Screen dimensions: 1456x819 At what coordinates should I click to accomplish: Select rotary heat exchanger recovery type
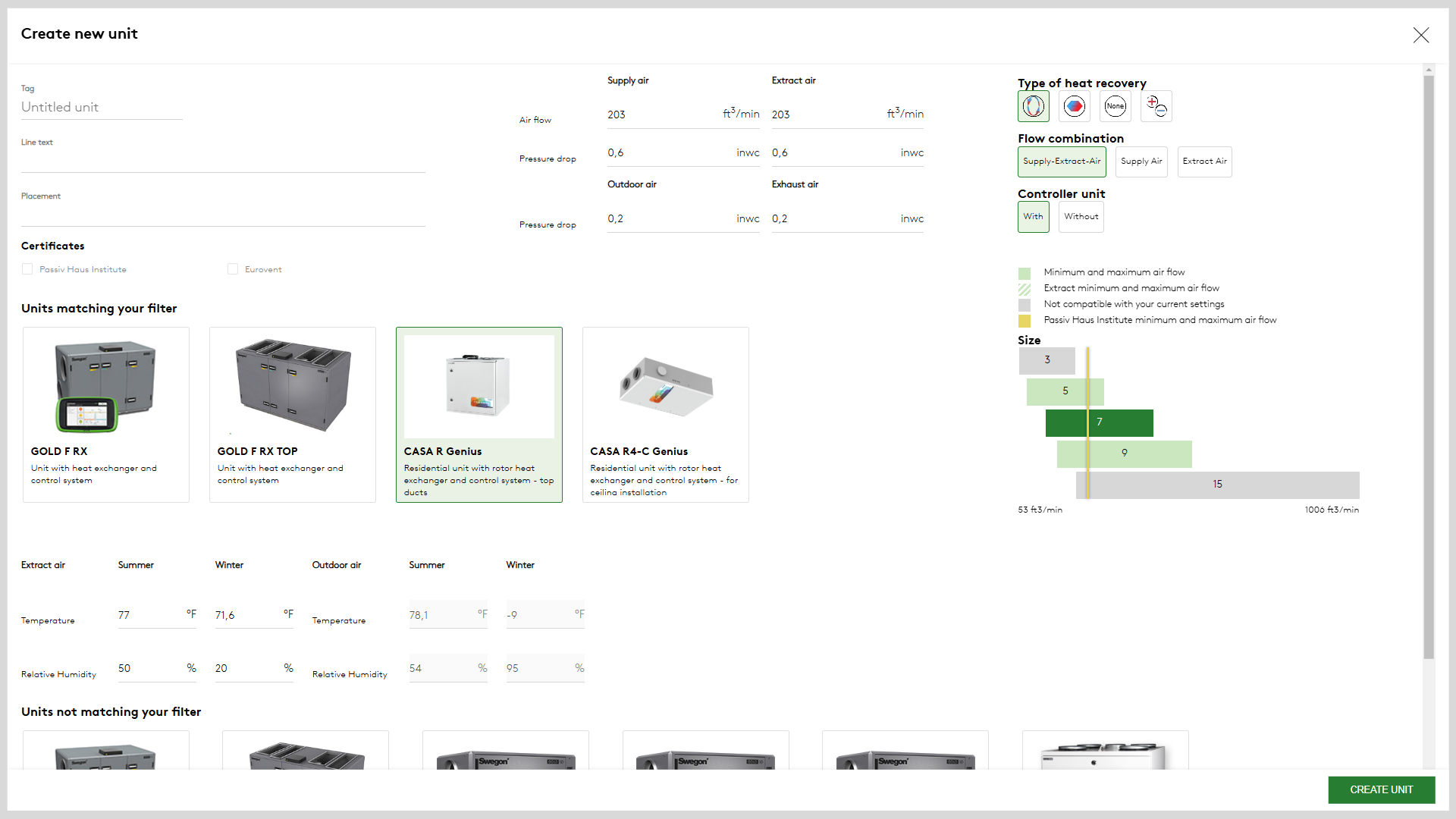point(1033,106)
